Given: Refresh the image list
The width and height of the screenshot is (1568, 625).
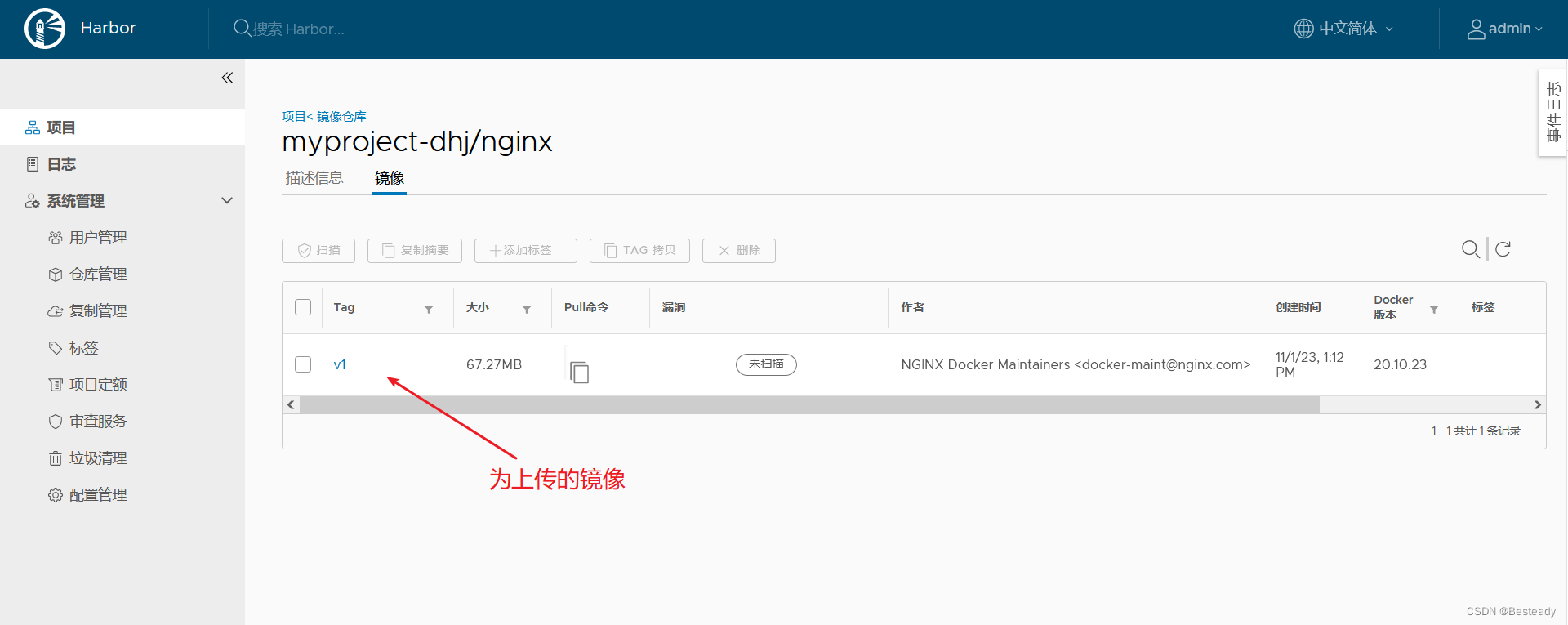Looking at the screenshot, I should [1503, 249].
